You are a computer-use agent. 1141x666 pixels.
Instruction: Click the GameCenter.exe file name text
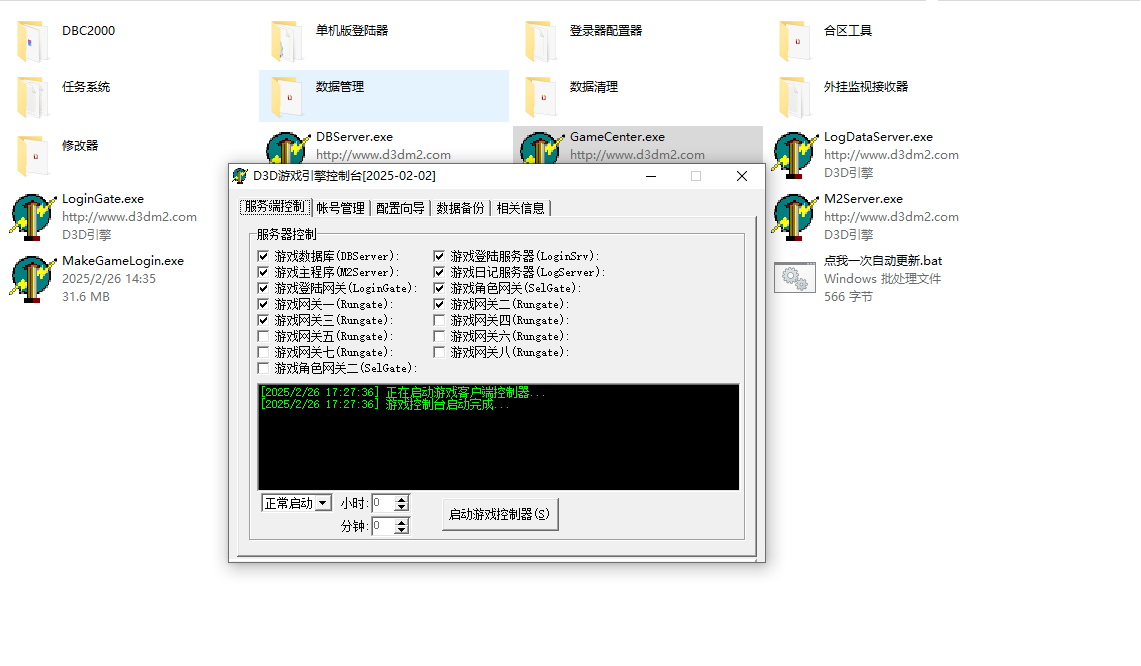pyautogui.click(x=617, y=137)
